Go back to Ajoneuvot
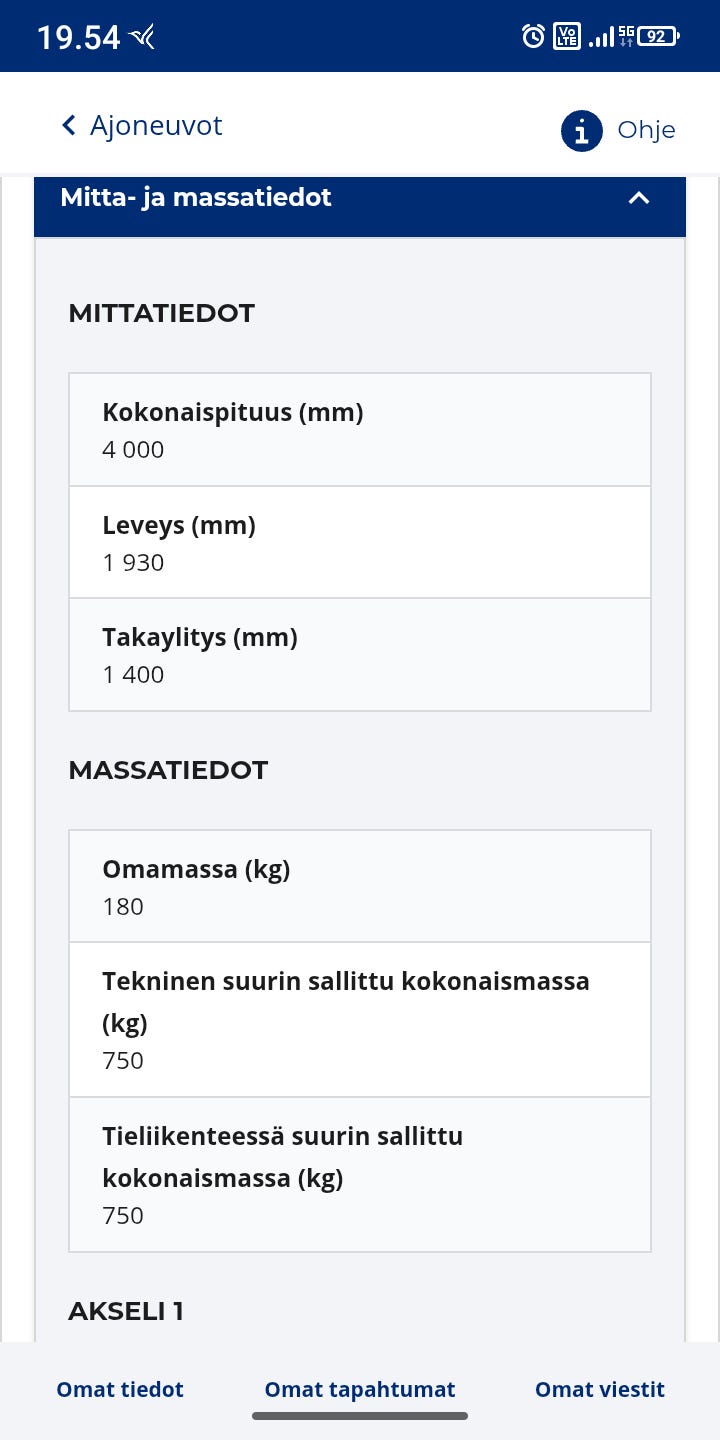 pos(156,126)
